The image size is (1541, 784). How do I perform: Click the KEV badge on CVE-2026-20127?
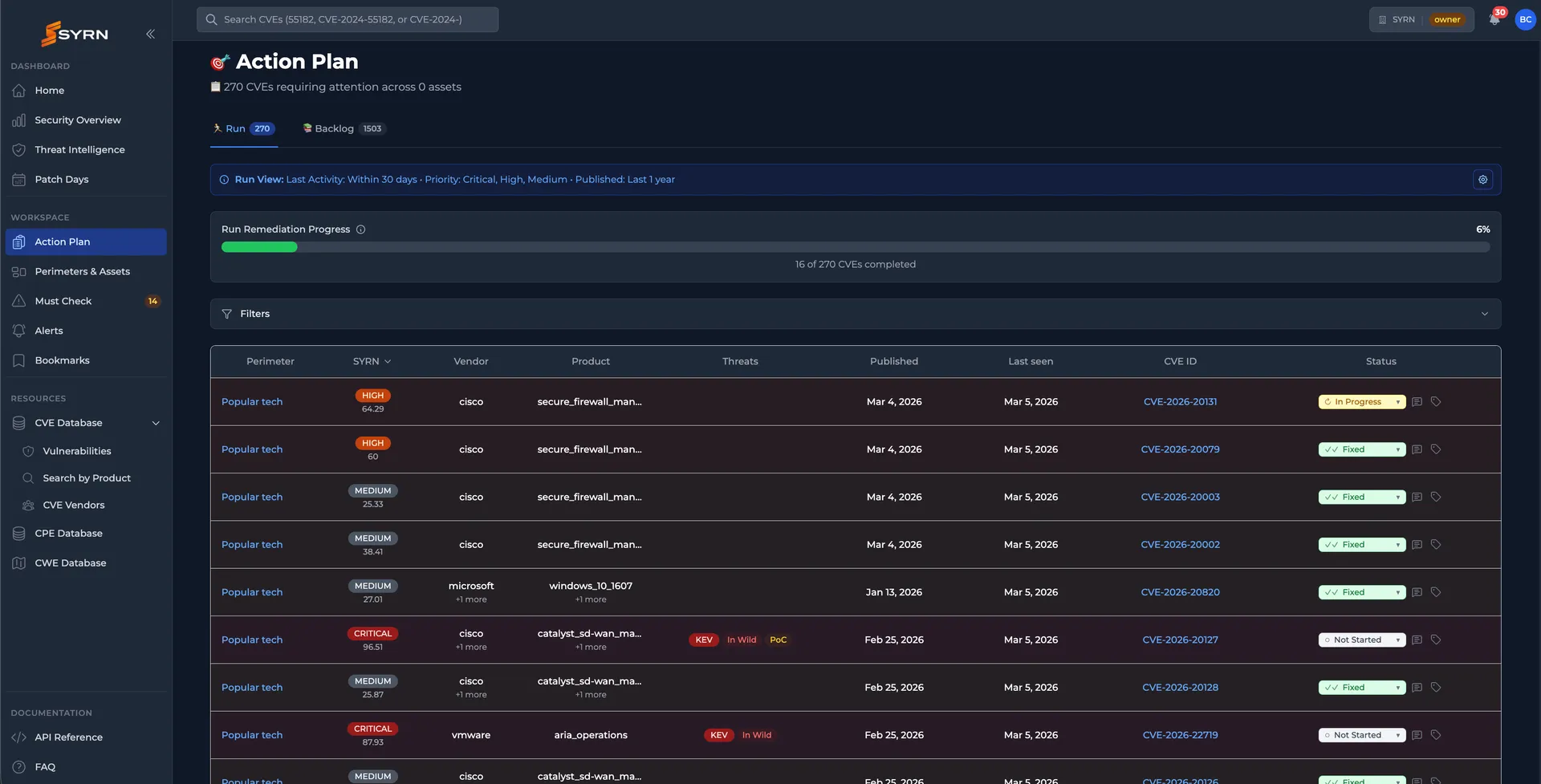(x=704, y=640)
